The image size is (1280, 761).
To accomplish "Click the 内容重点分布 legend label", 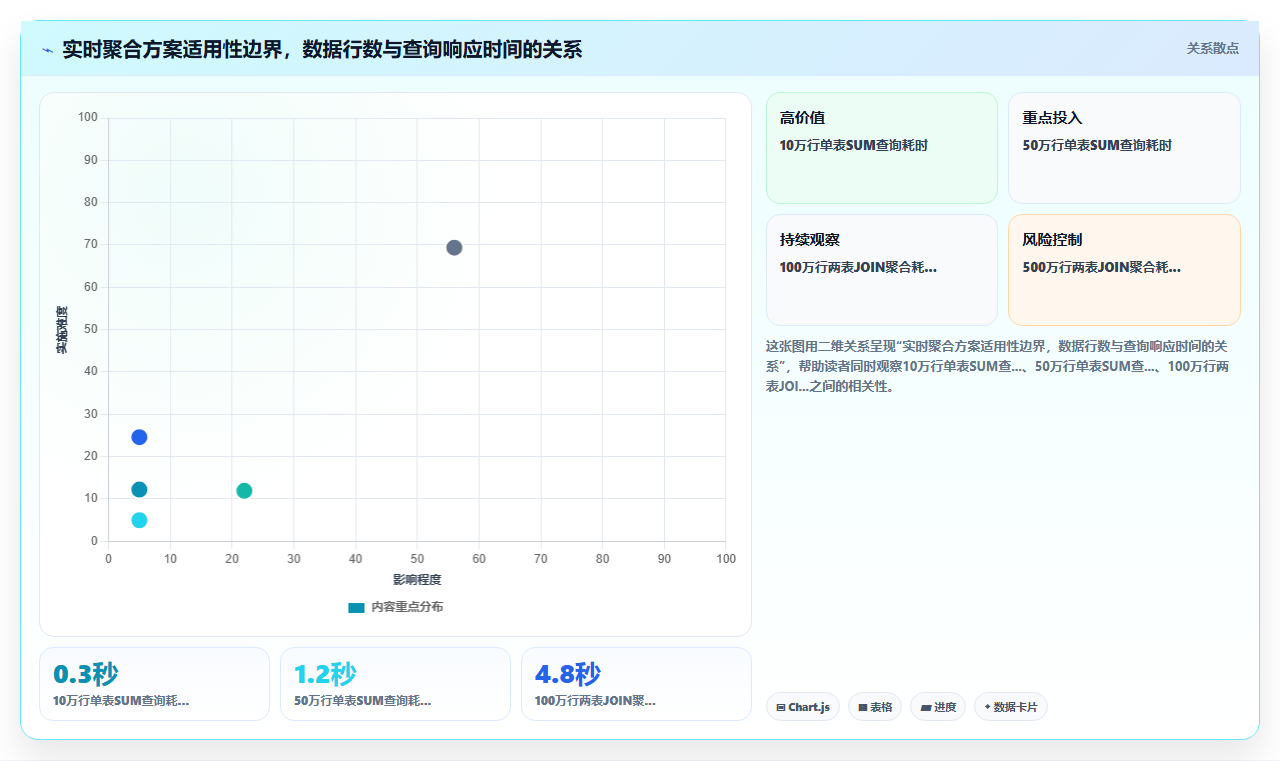I will 407,607.
